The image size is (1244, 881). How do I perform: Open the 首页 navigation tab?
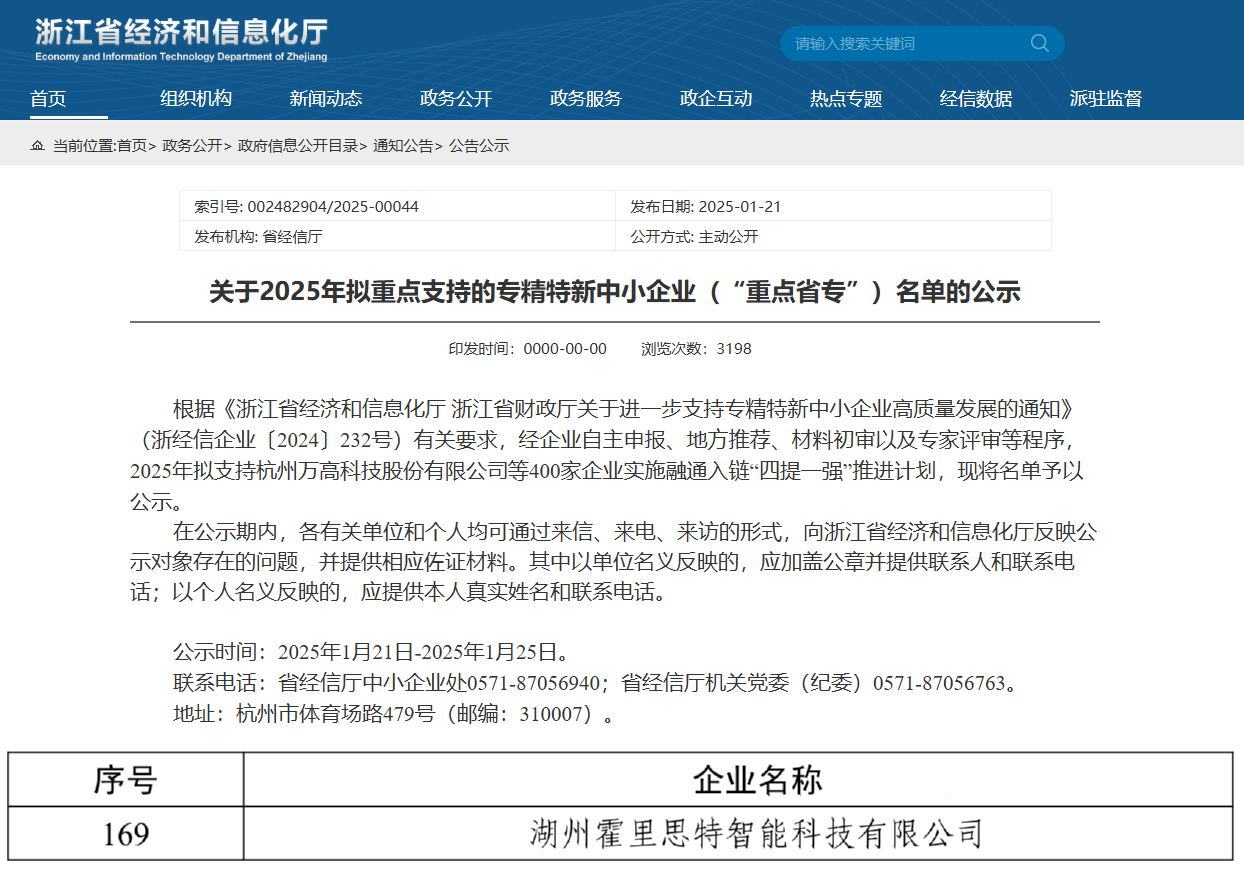coord(48,99)
